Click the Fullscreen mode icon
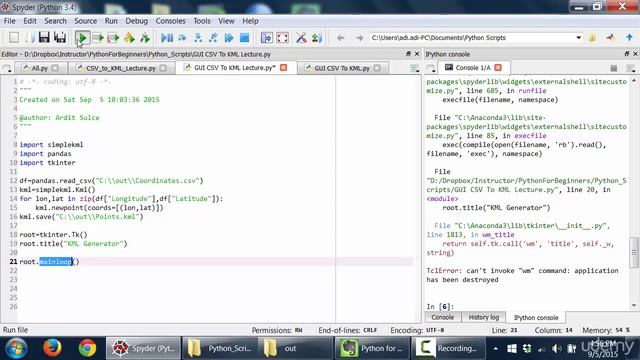This screenshot has width=640, height=360. tap(282, 38)
